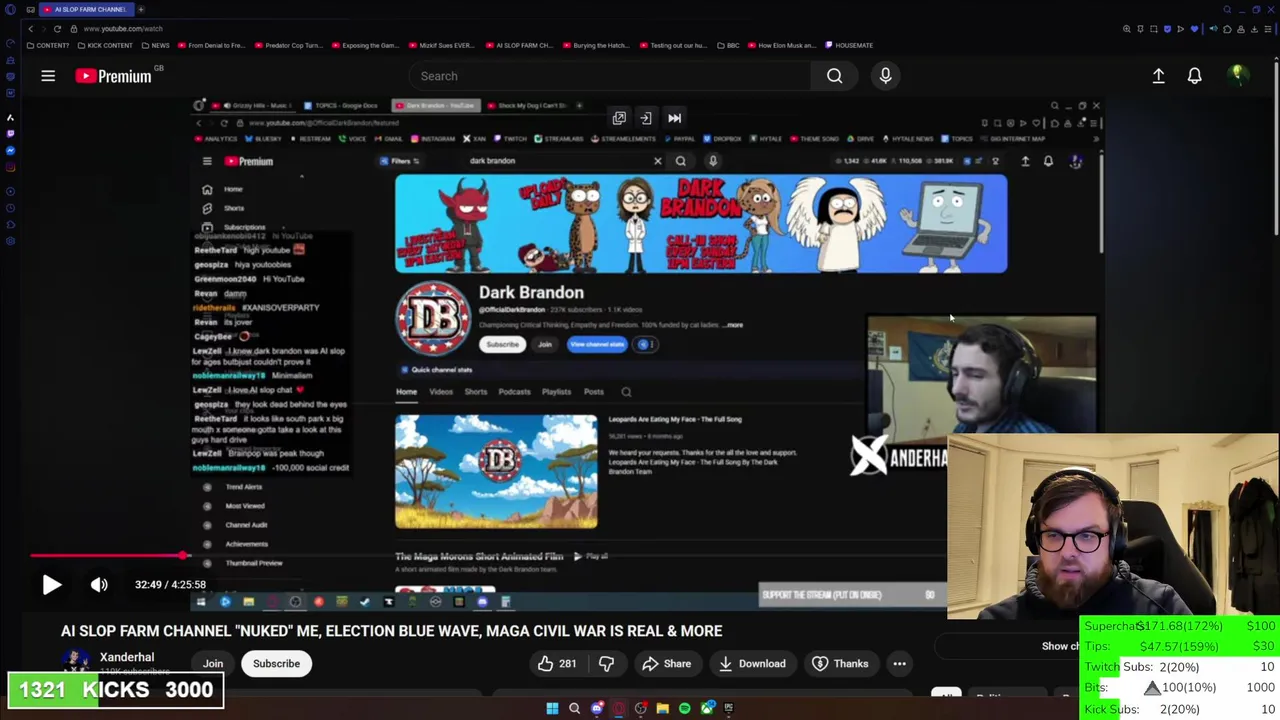The height and width of the screenshot is (720, 1280).
Task: Open the YouTube create upload icon
Action: [x=1158, y=76]
